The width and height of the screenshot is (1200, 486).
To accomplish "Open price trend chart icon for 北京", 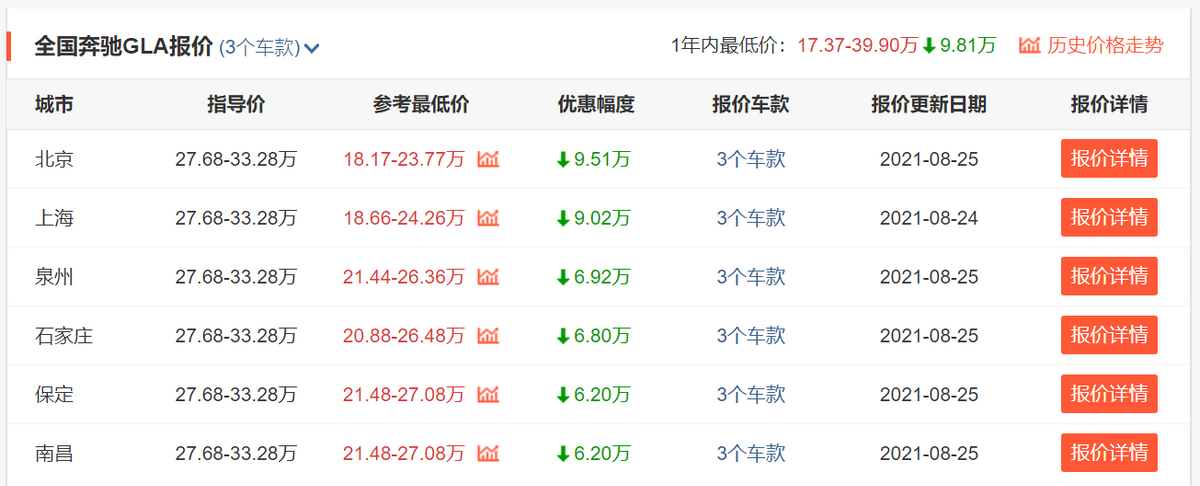I will [488, 159].
